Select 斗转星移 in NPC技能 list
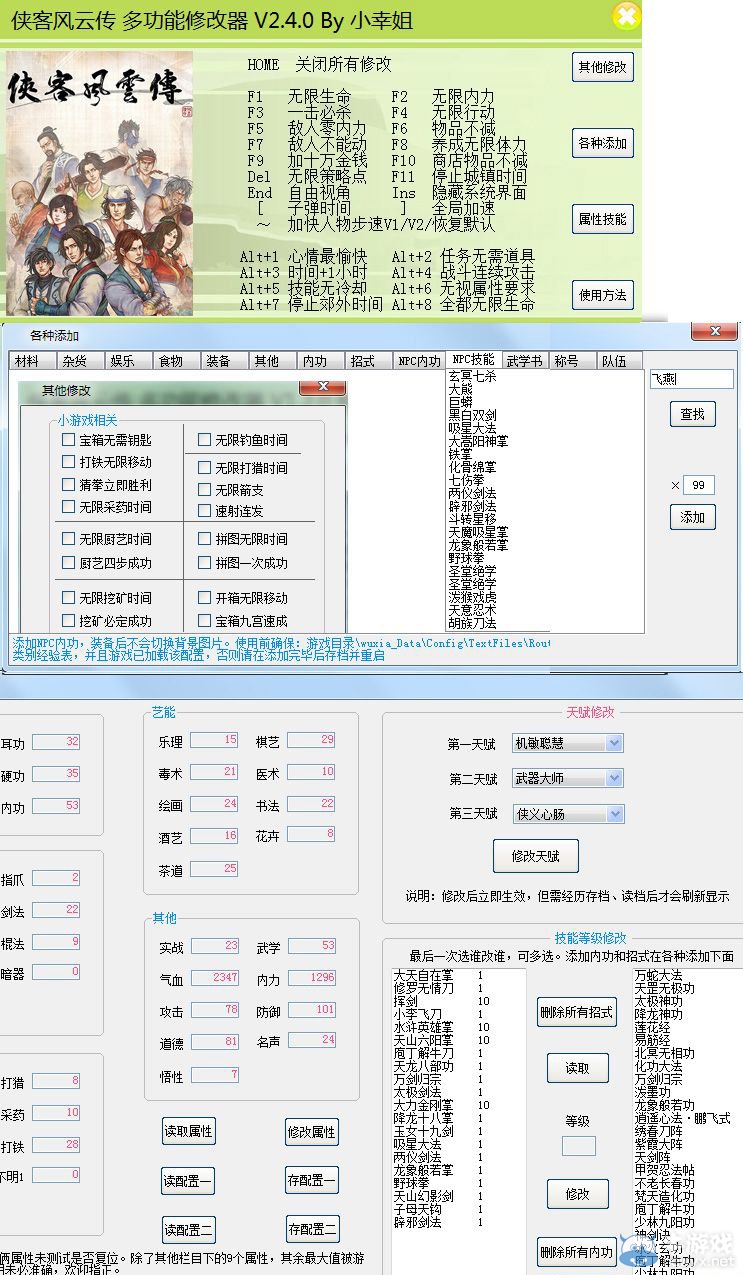 [x=472, y=519]
